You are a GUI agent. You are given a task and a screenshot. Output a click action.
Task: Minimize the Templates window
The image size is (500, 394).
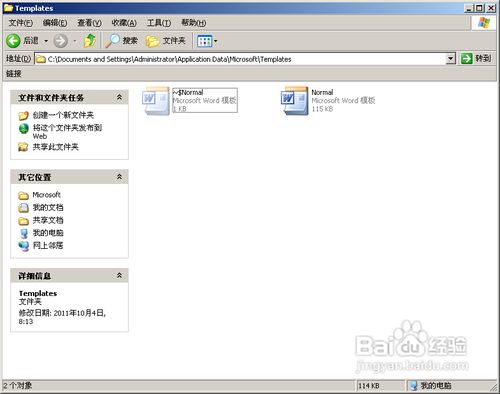point(469,8)
